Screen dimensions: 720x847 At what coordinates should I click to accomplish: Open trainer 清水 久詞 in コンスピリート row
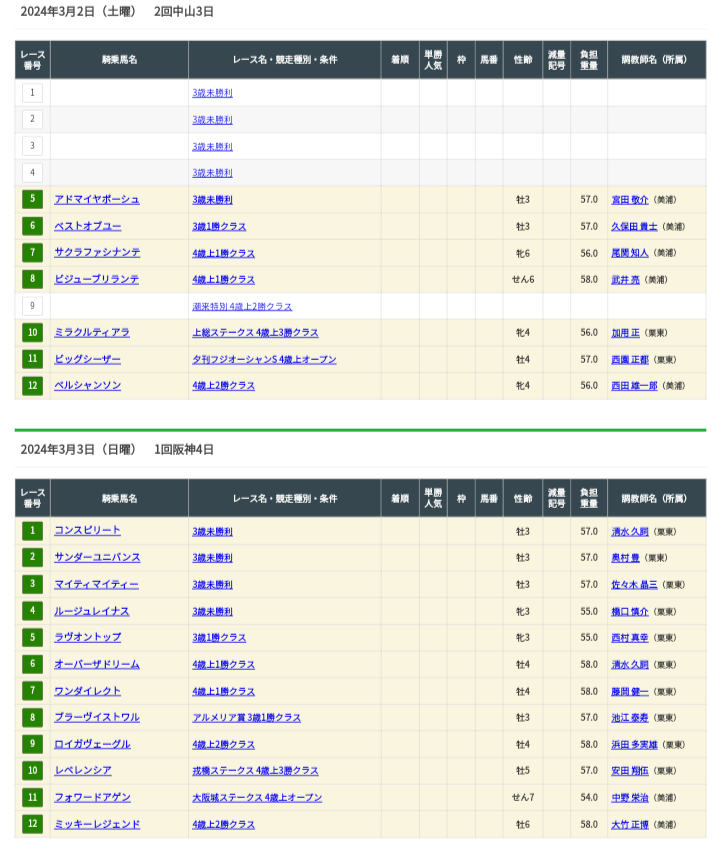630,532
